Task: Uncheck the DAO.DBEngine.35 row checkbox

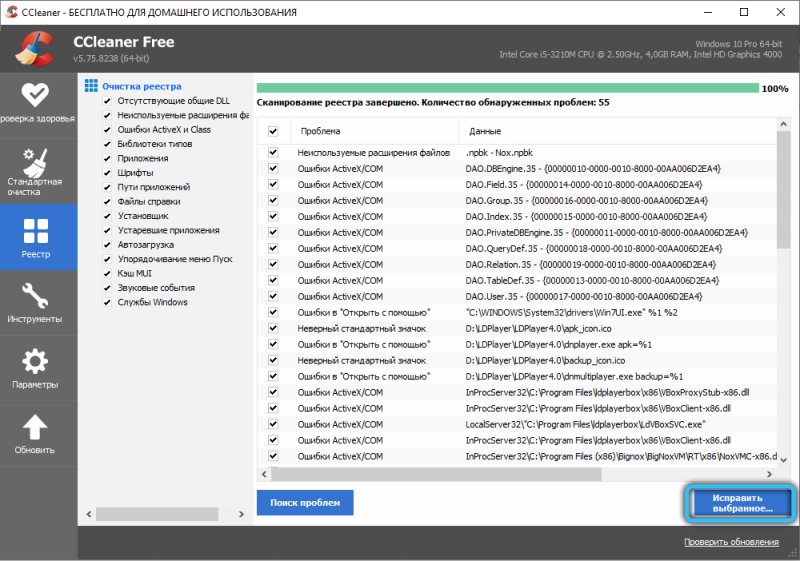Action: coord(273,168)
